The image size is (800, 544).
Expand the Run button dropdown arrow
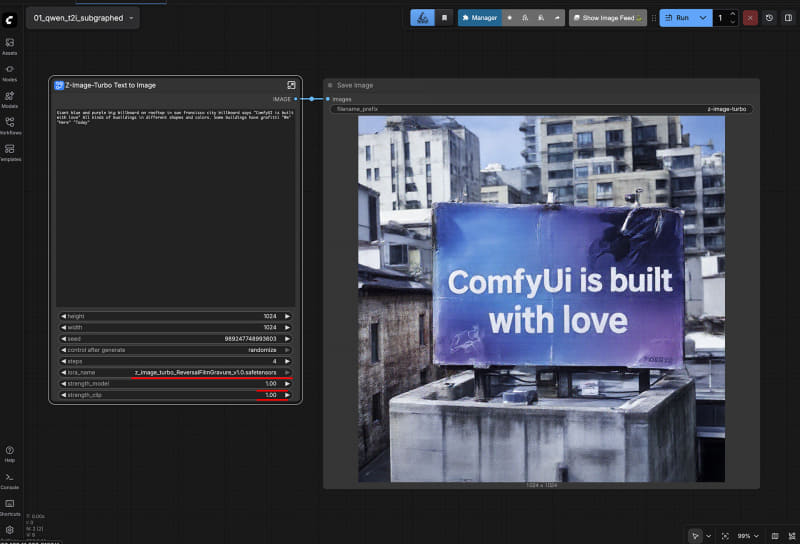coord(703,17)
